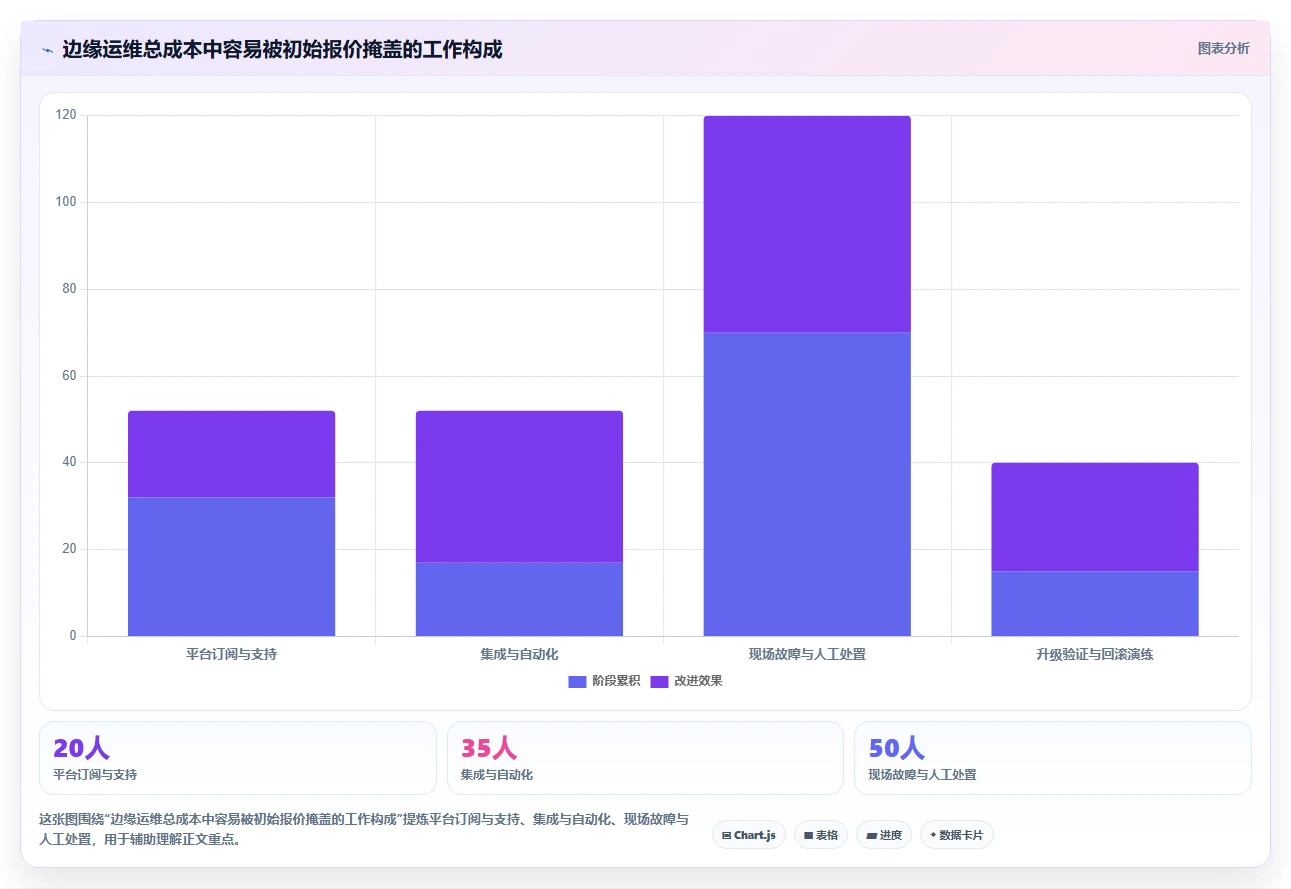Click the blue 阶段累积 legend color box

[577, 681]
